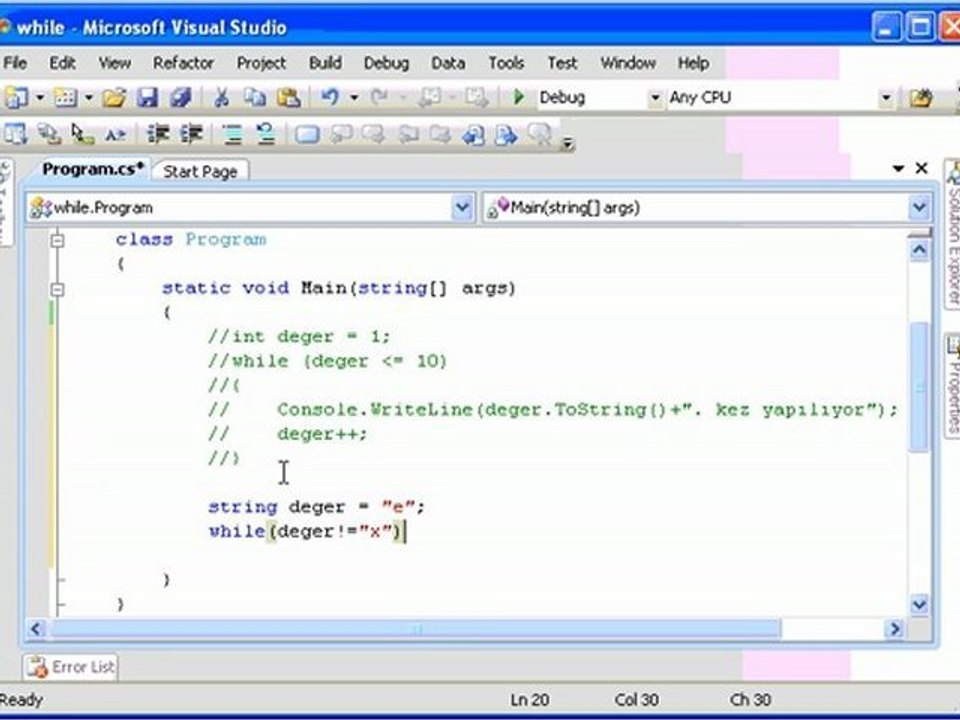Open the File menu
Image resolution: width=960 pixels, height=720 pixels.
15,63
